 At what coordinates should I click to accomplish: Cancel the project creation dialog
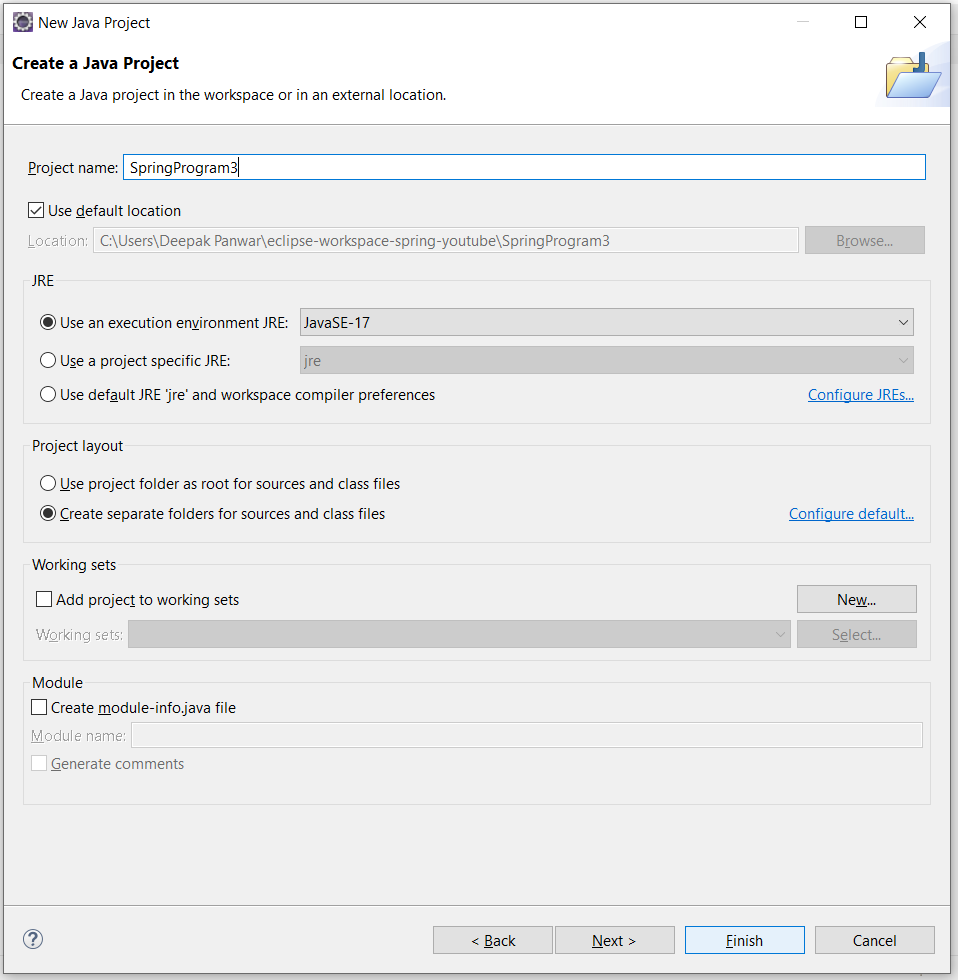pyautogui.click(x=874, y=940)
